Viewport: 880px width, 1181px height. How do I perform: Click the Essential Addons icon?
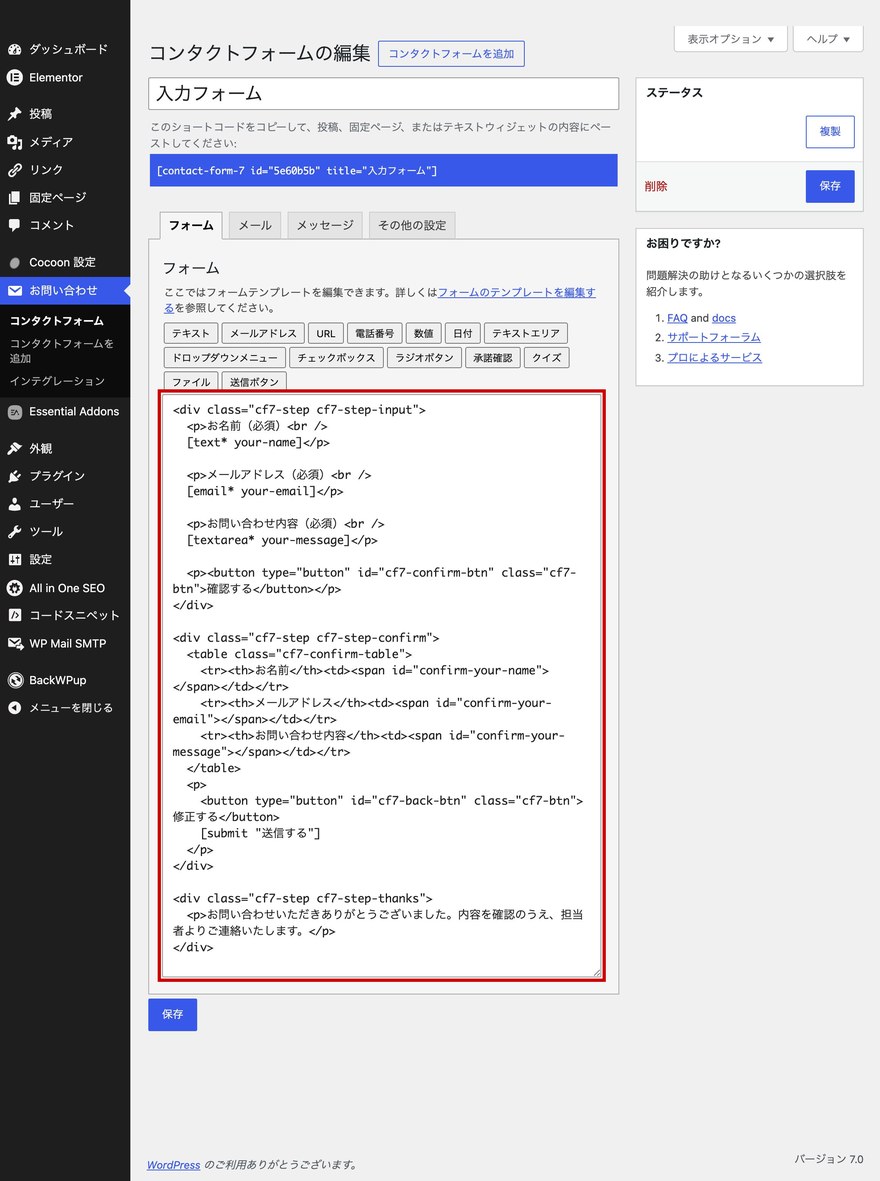click(14, 412)
